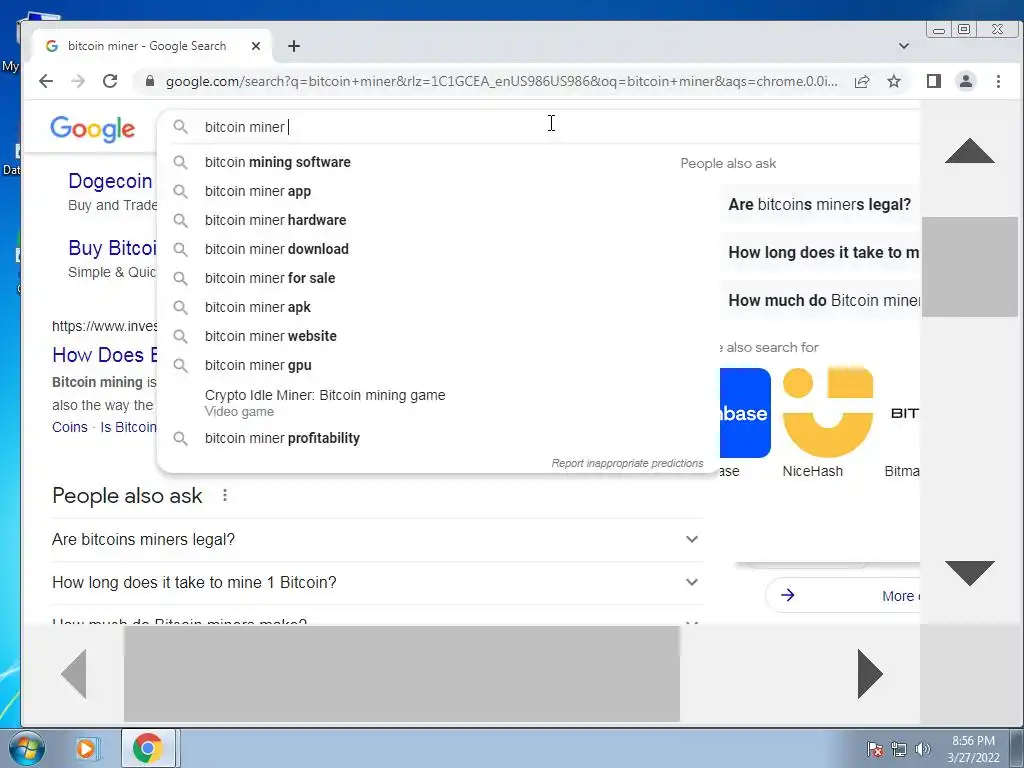Open the Coinbase thumbnail
This screenshot has width=1024, height=768.
(745, 412)
